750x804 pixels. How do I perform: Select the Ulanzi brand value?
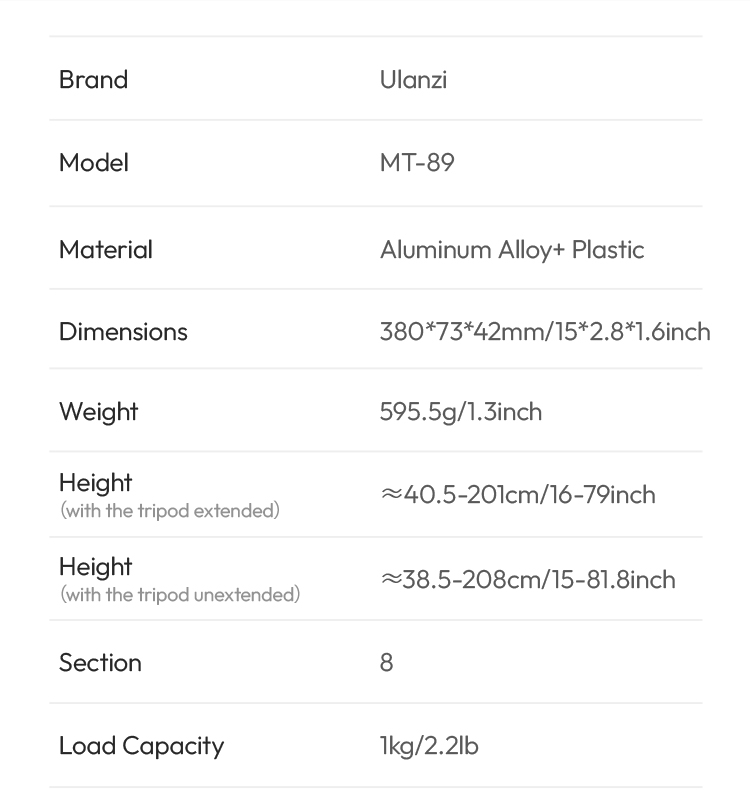tap(413, 80)
